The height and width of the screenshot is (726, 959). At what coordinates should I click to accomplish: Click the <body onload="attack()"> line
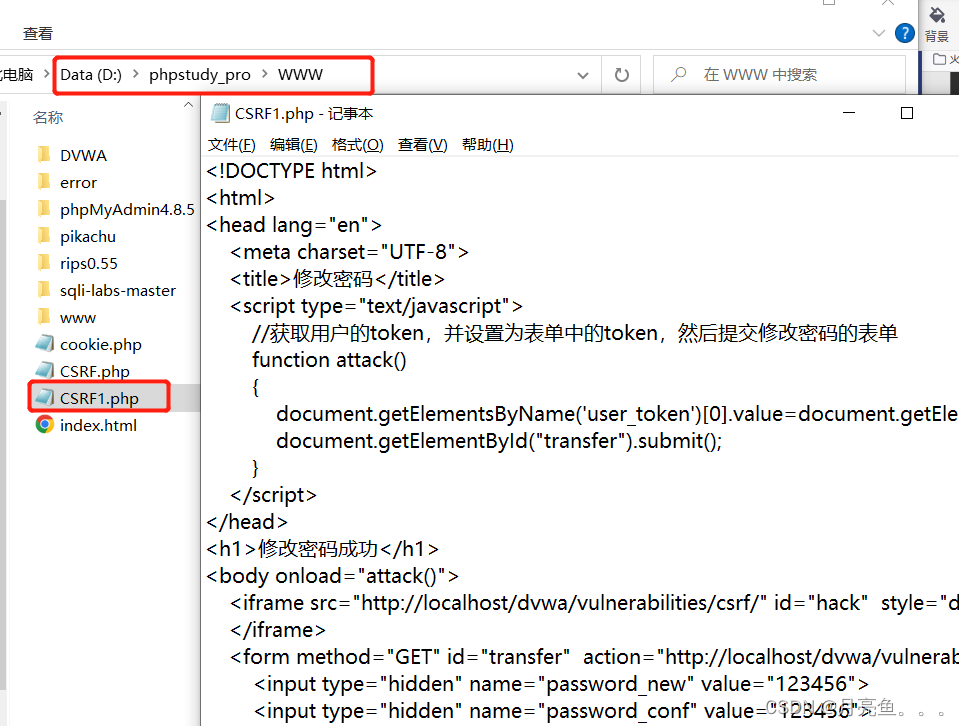(x=333, y=576)
